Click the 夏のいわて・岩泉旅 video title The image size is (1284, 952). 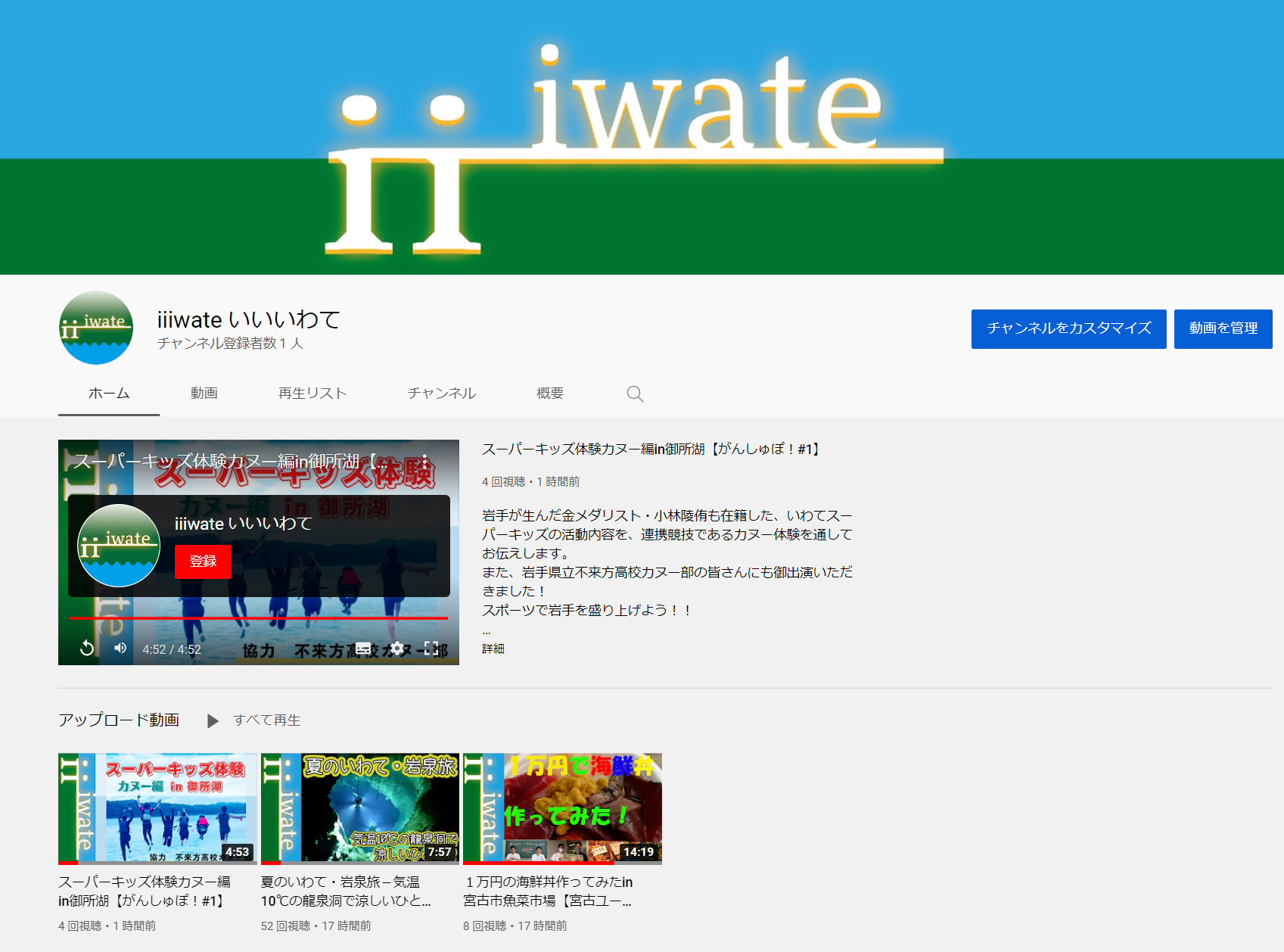tap(346, 891)
